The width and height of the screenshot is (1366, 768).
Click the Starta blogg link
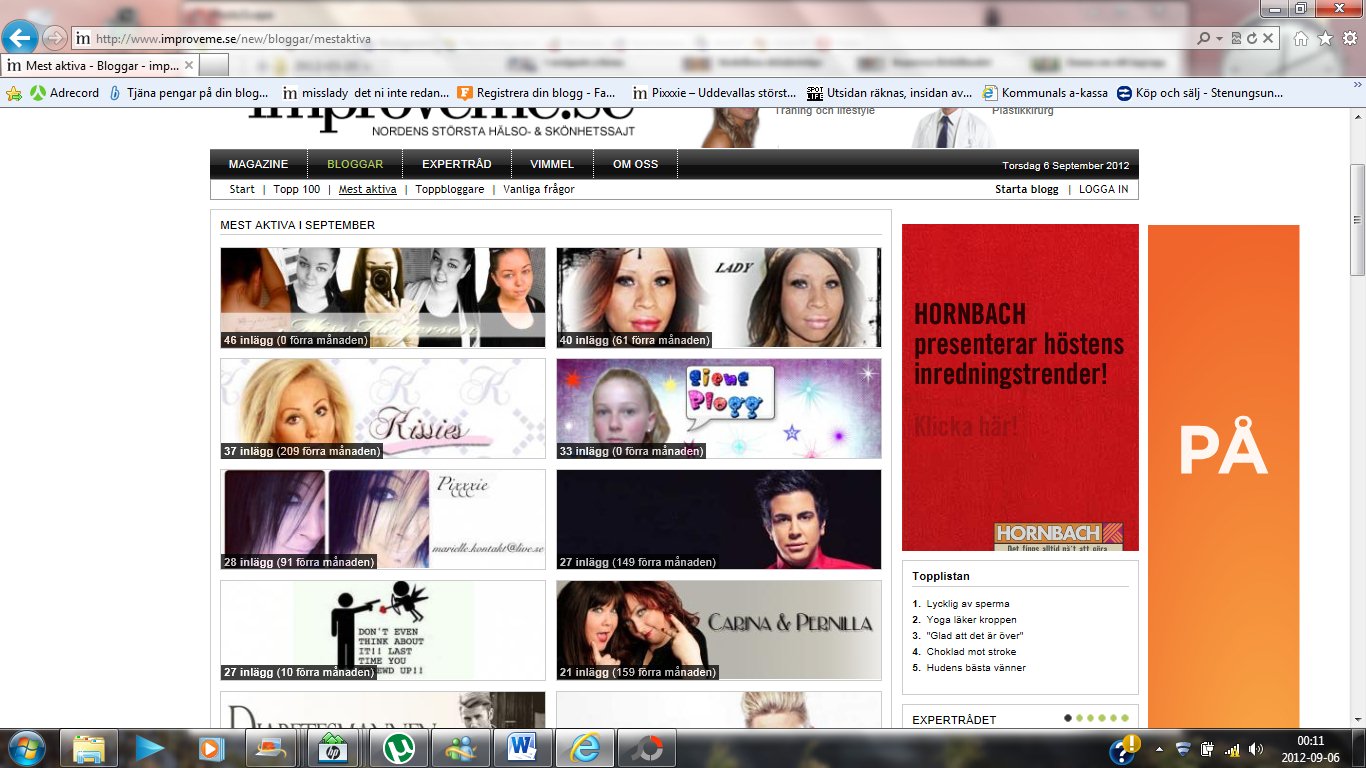click(1026, 189)
